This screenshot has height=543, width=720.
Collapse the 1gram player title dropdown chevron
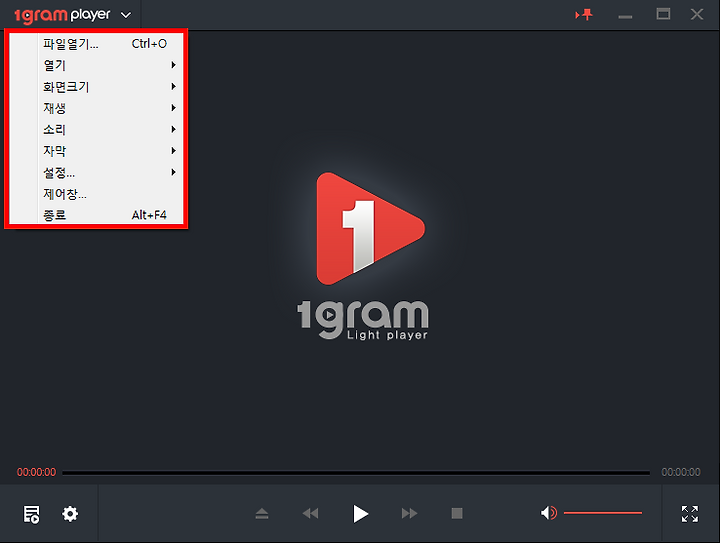[126, 15]
